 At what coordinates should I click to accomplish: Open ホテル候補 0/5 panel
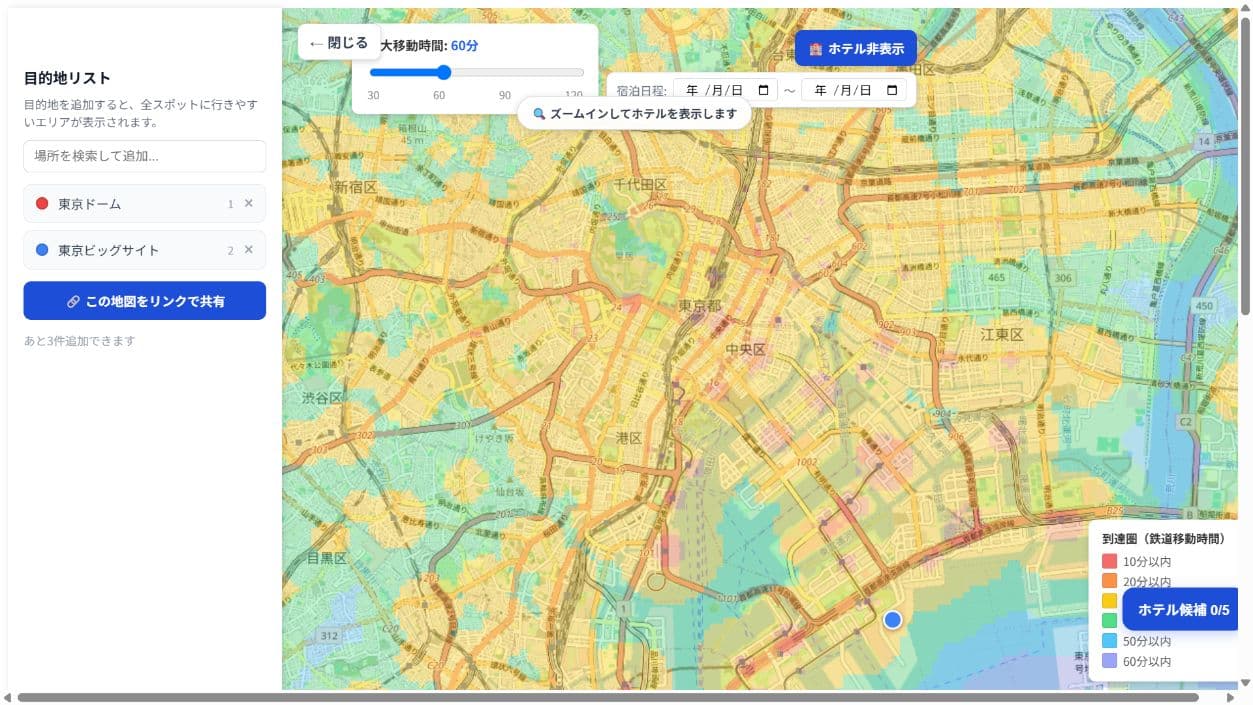[x=1182, y=609]
